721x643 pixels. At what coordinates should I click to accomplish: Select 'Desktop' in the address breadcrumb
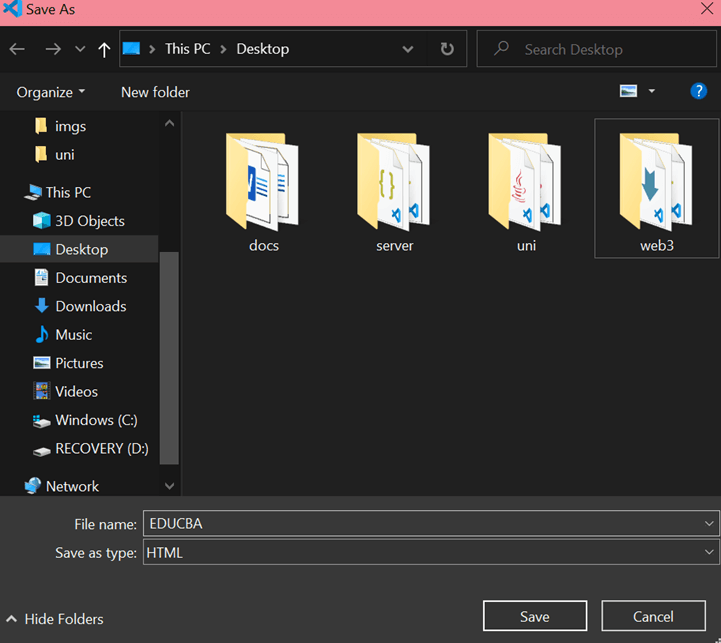pyautogui.click(x=263, y=49)
